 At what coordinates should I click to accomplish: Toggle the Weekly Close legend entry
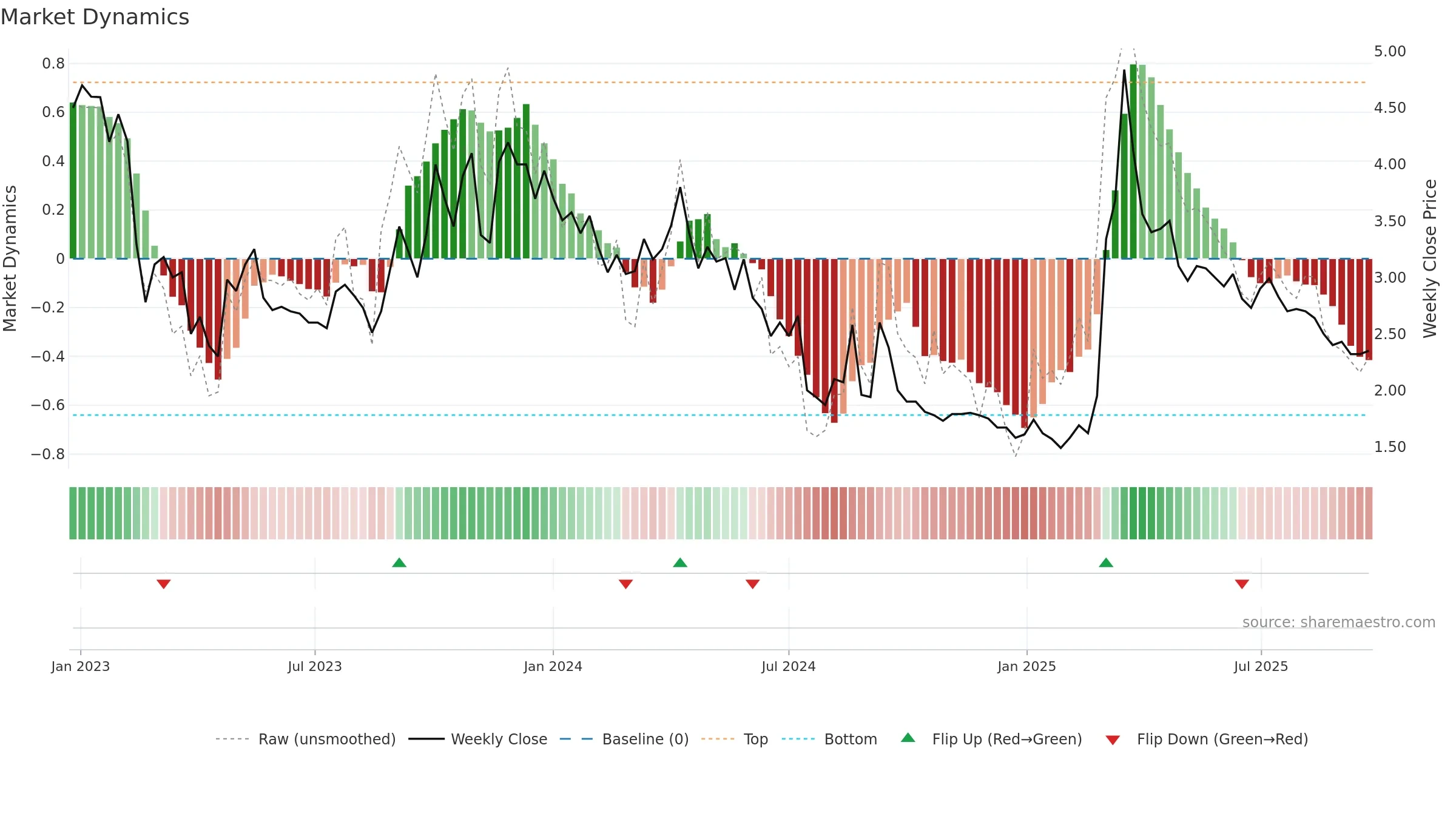[x=478, y=739]
